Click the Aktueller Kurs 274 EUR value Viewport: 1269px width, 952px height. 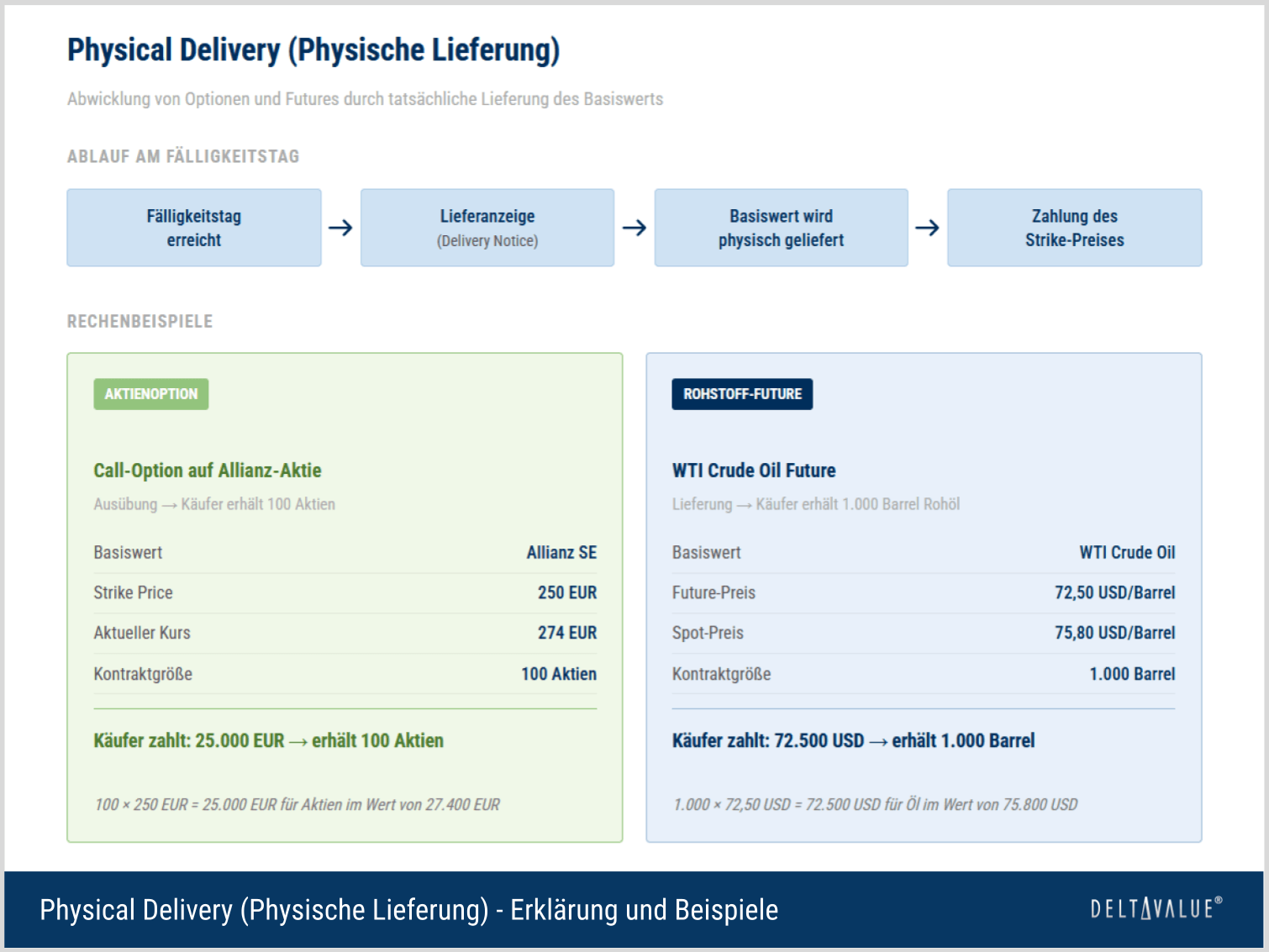567,633
